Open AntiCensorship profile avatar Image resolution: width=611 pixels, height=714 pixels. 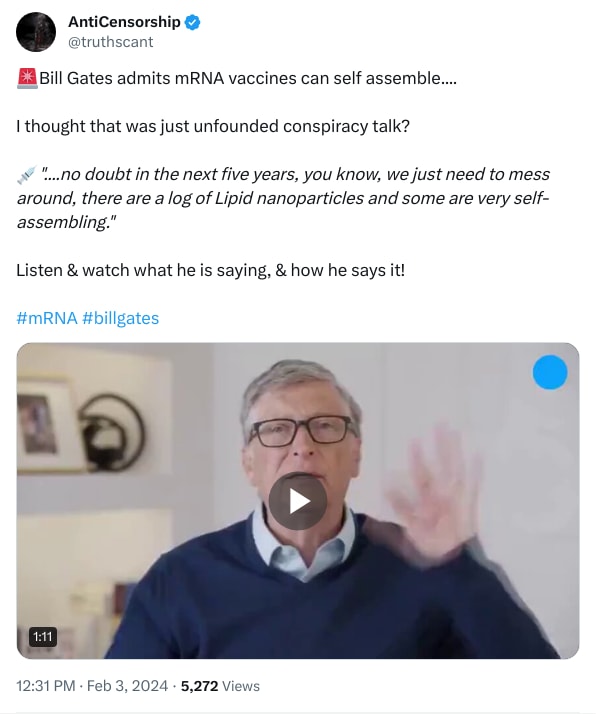pos(36,32)
